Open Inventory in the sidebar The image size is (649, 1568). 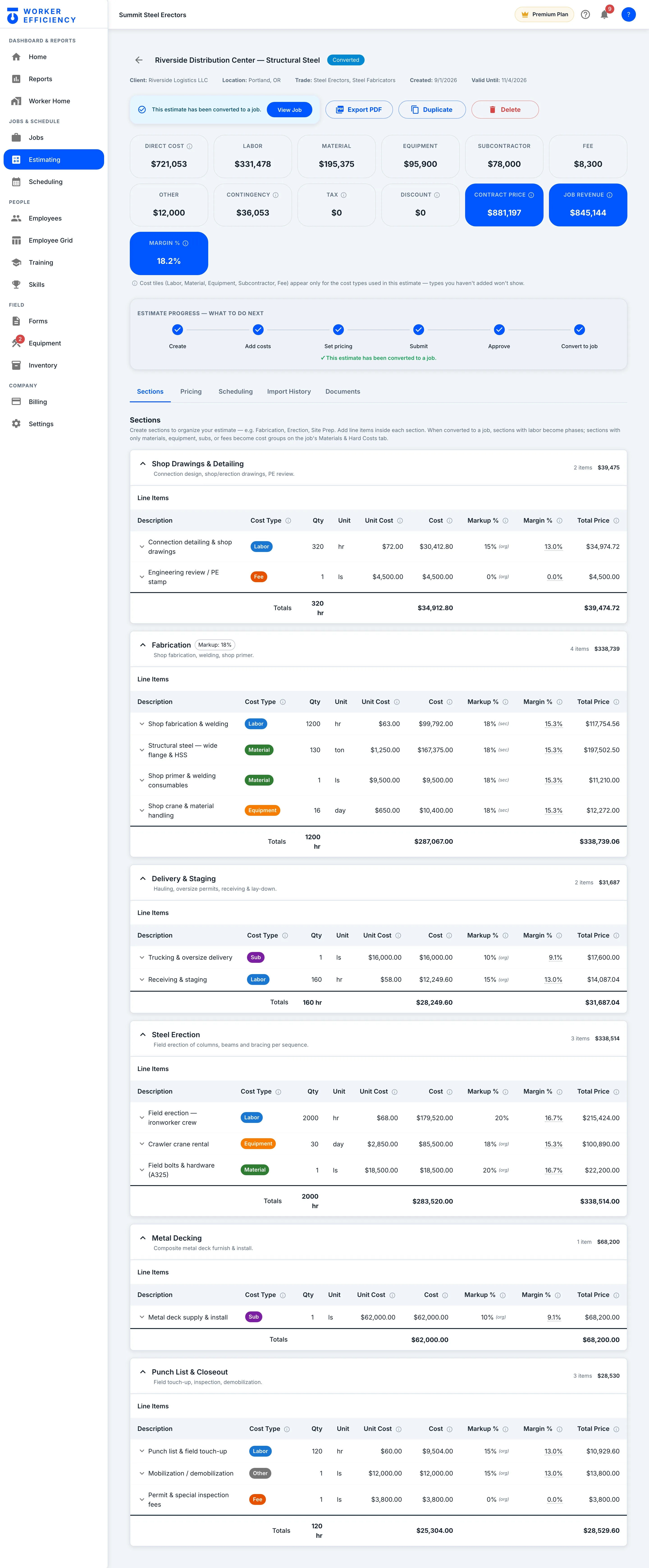pyautogui.click(x=54, y=365)
